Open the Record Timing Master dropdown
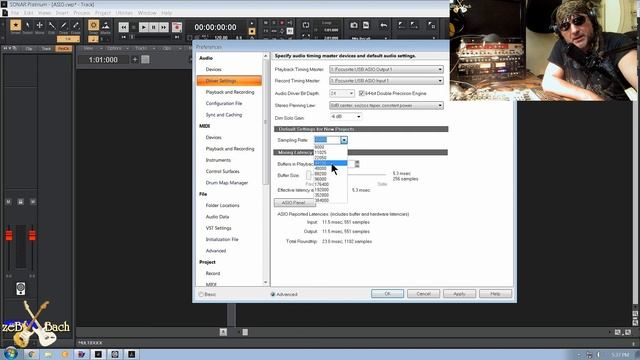This screenshot has height=360, width=640. pyautogui.click(x=386, y=81)
